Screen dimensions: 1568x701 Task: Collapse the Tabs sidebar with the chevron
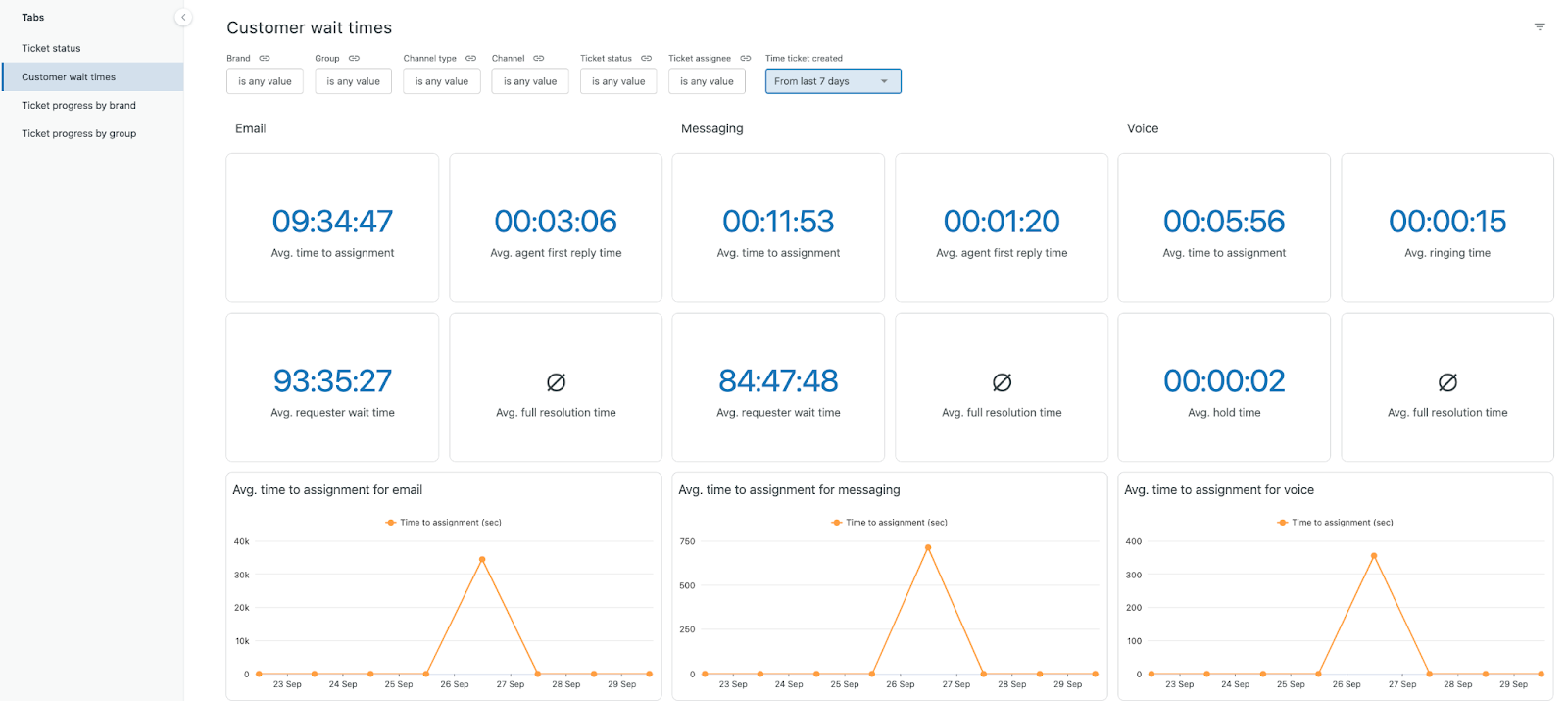coord(183,18)
